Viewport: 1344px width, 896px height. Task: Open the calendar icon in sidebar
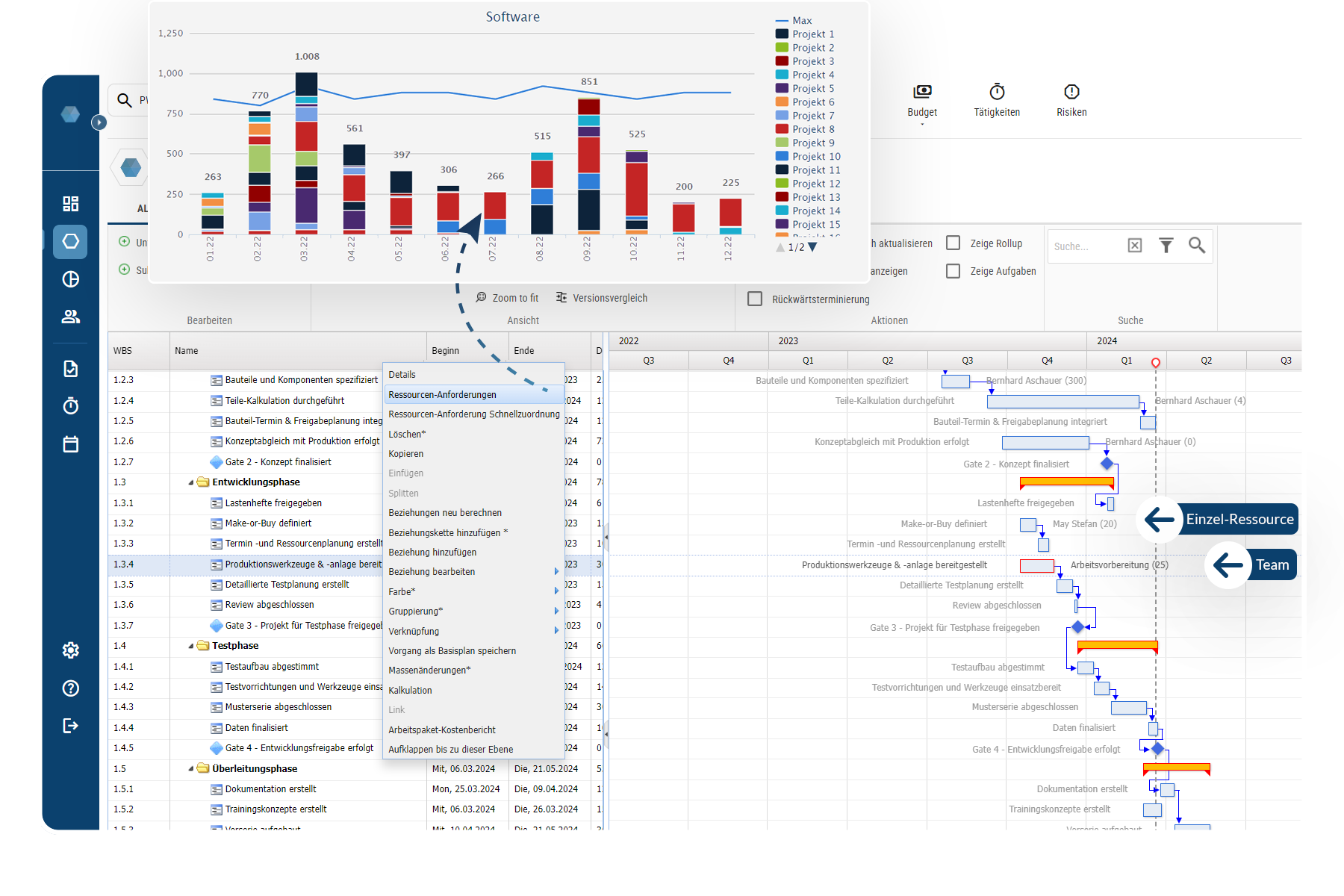71,444
